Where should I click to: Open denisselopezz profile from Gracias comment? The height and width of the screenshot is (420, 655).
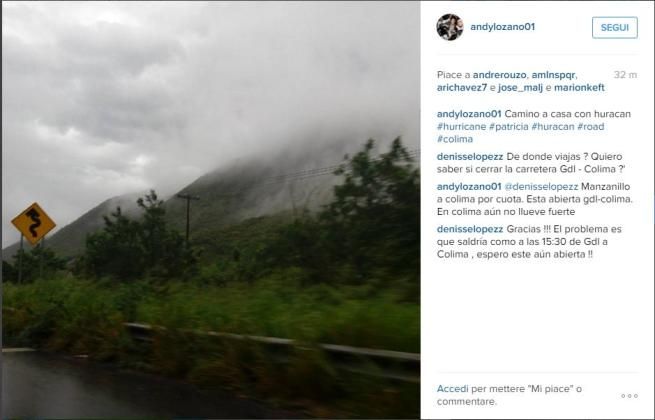pos(470,229)
